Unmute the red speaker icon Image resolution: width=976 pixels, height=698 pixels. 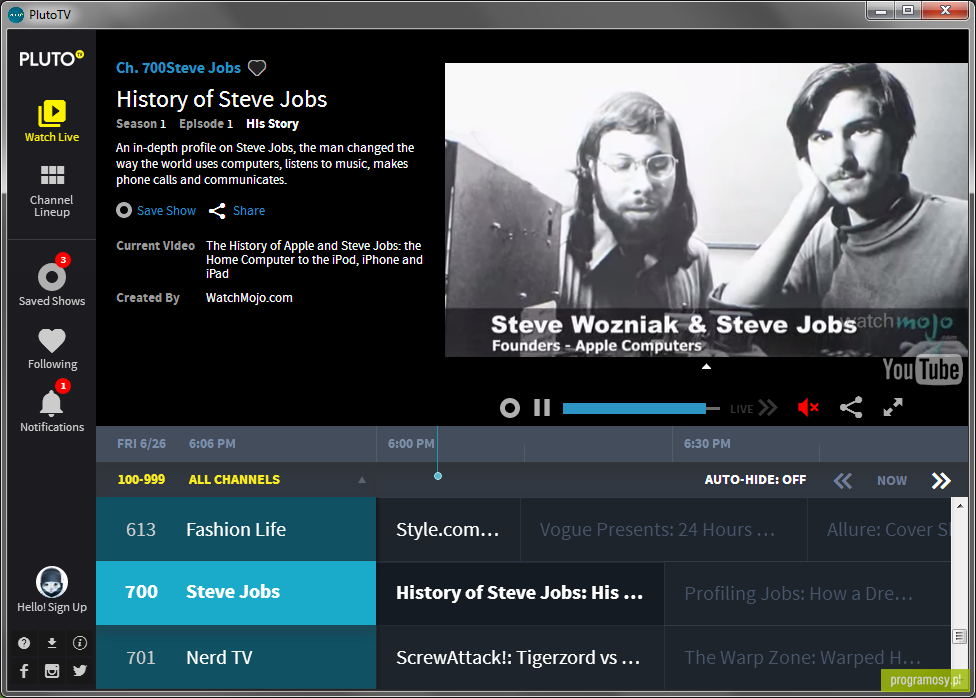coord(808,408)
